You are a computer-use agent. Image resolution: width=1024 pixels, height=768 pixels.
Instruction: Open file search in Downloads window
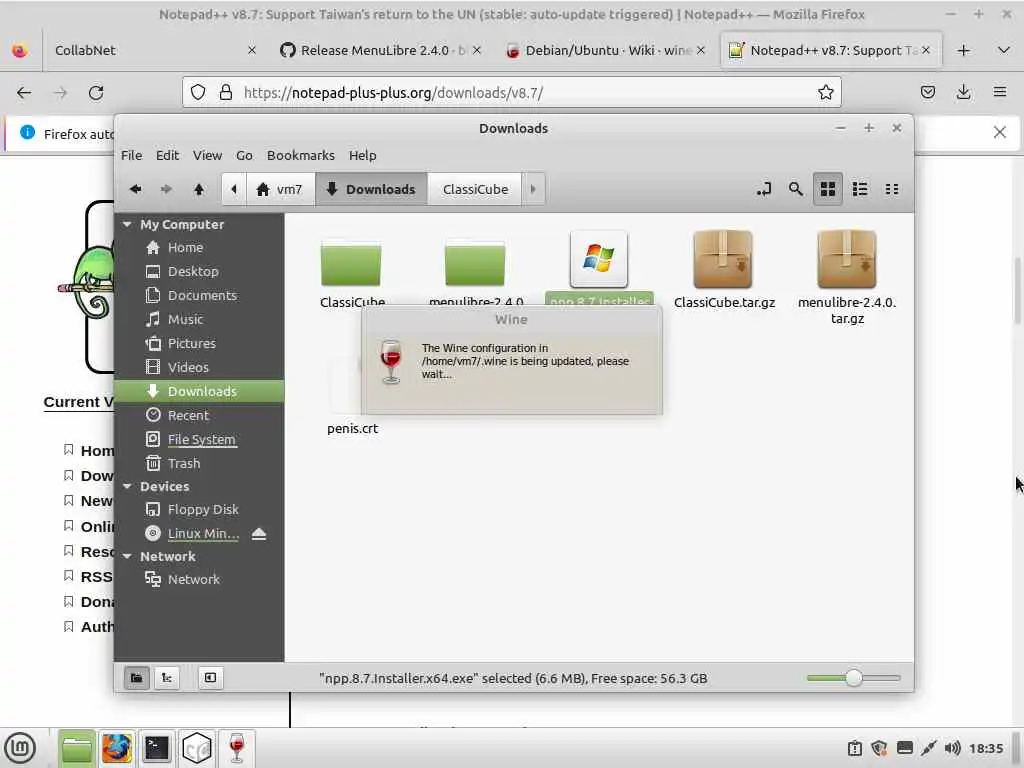[x=795, y=189]
